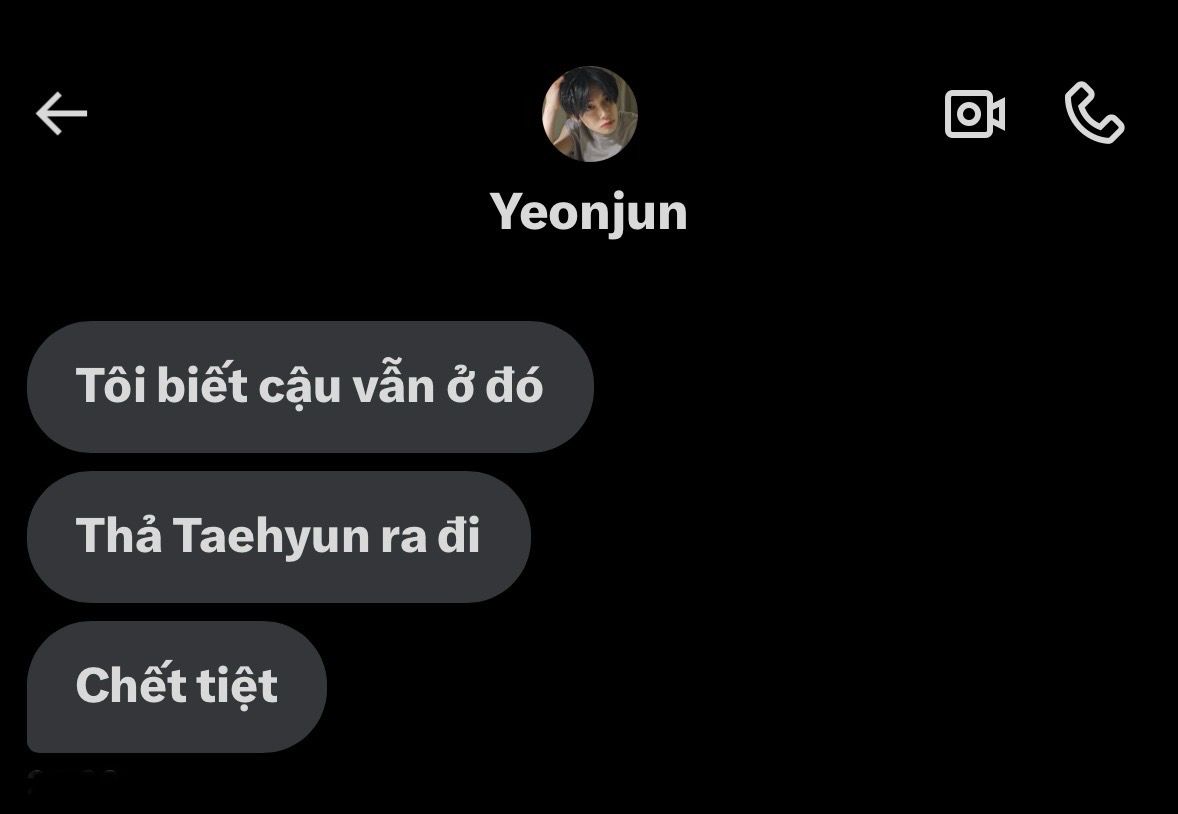Open chat details via Yeonjun name
Screen dimensions: 1178x814
[588, 213]
